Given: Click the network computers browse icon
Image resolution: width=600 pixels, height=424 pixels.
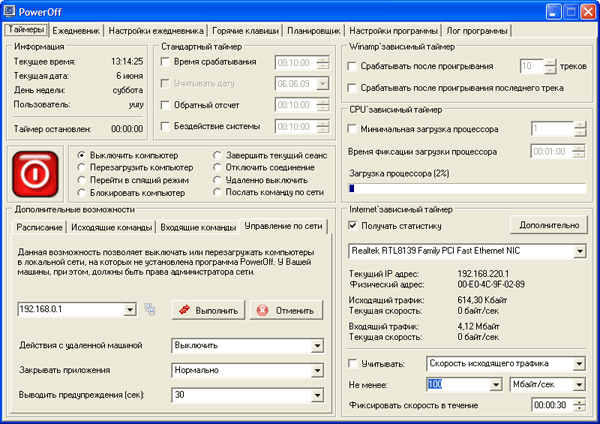Looking at the screenshot, I should [x=150, y=309].
